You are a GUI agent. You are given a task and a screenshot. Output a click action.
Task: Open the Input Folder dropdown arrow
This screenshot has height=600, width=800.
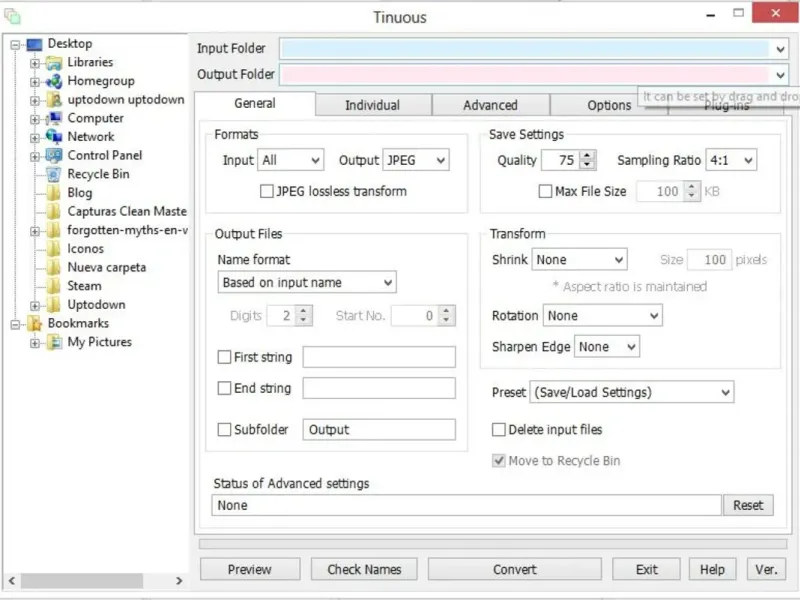(780, 49)
